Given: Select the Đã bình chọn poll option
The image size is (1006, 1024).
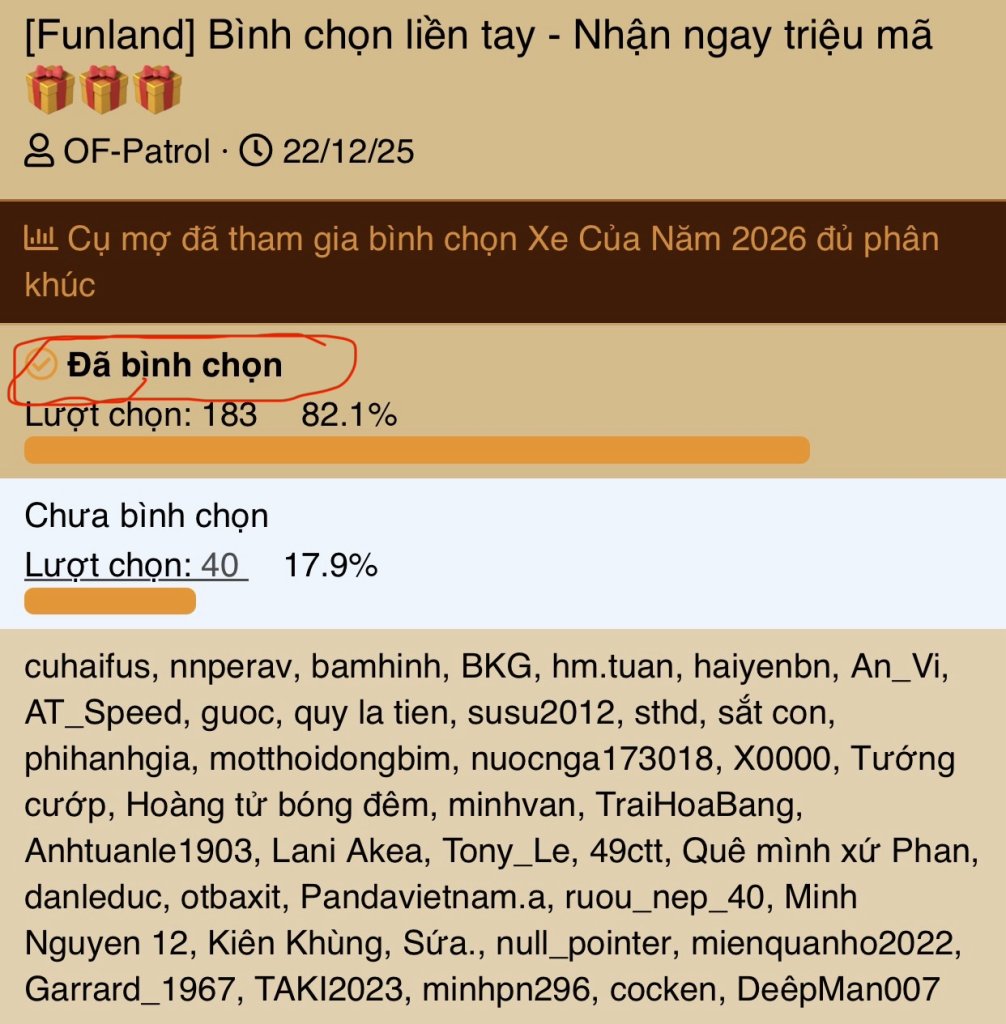Looking at the screenshot, I should 175,366.
